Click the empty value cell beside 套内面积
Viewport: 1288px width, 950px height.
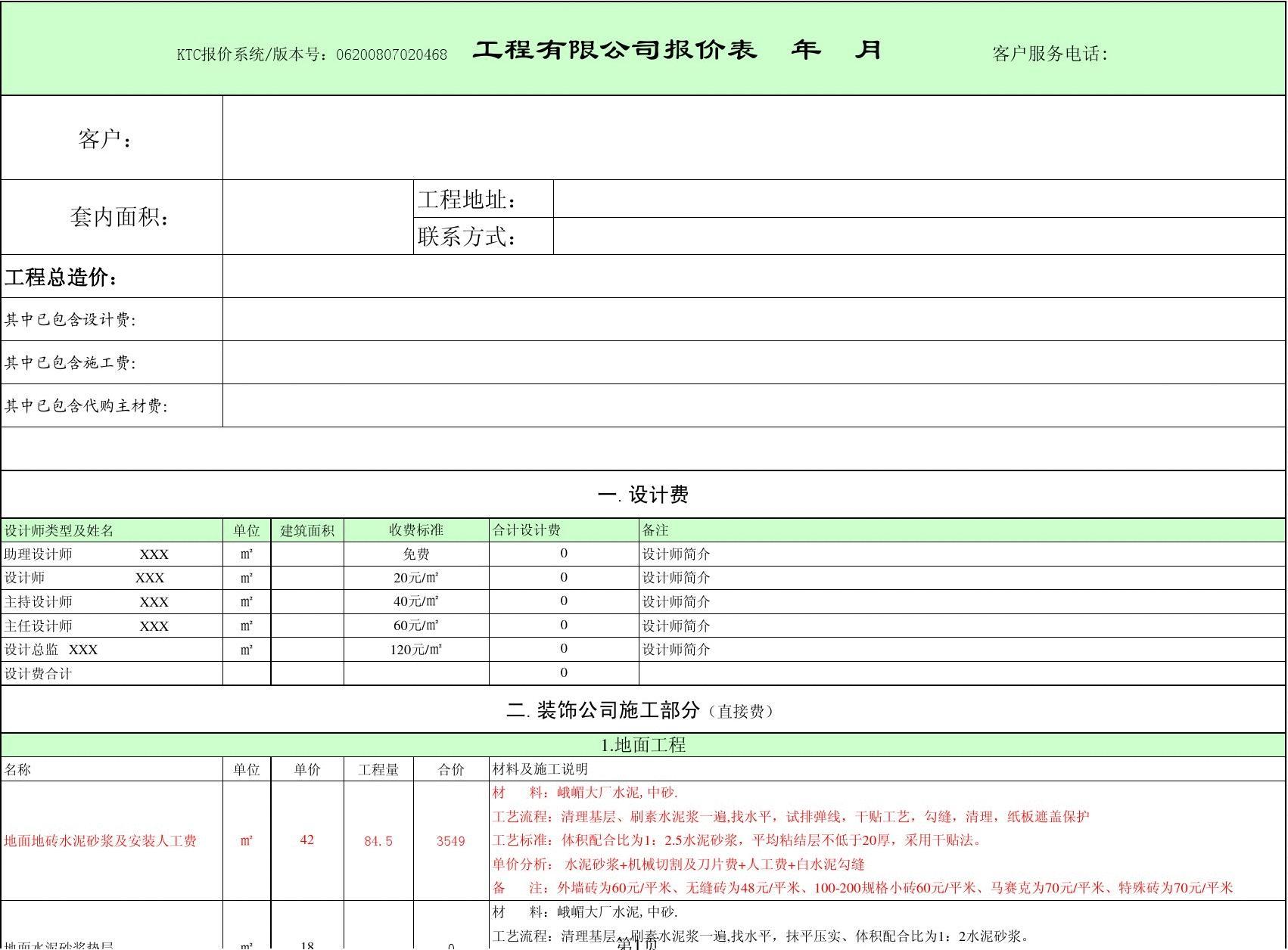point(318,217)
